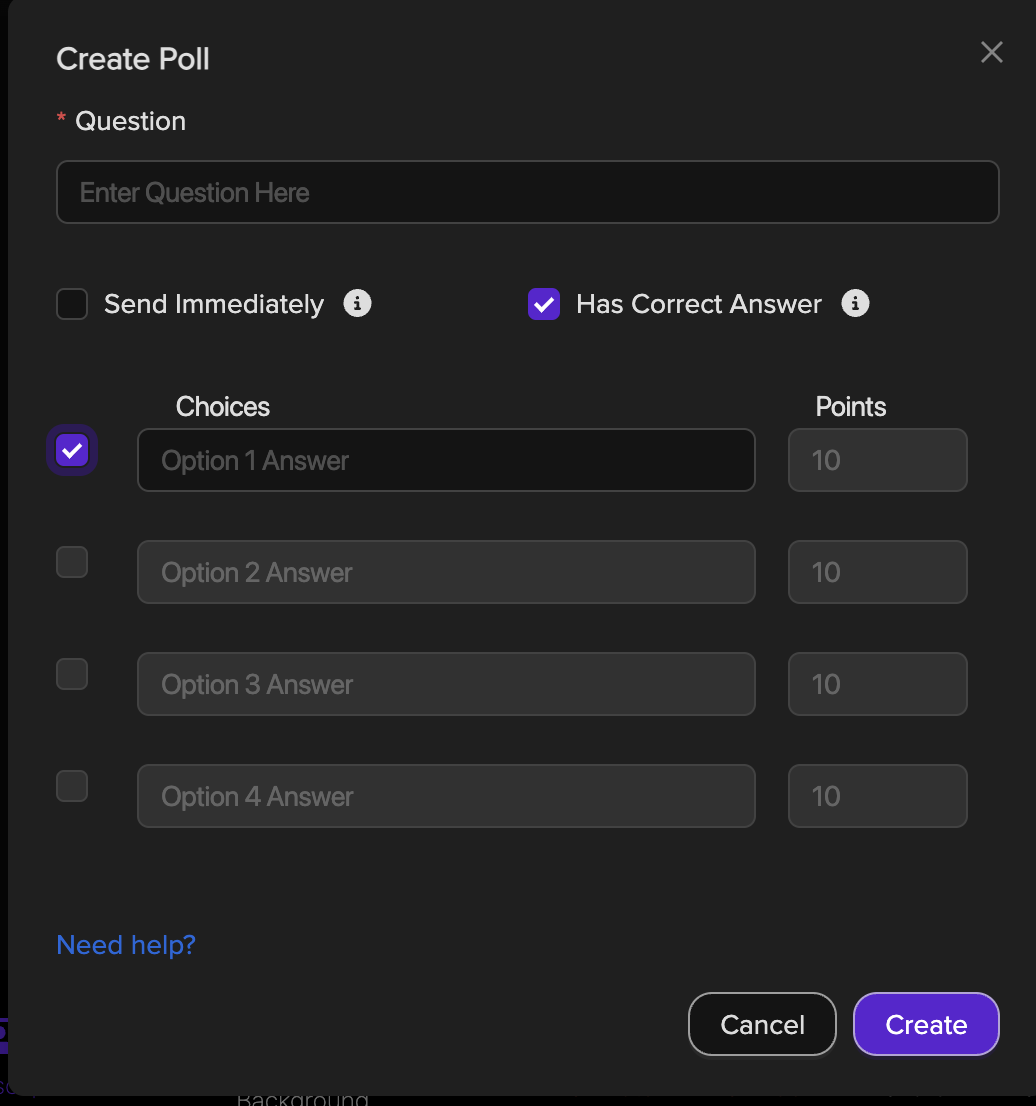Click the question entry field
Image resolution: width=1036 pixels, height=1106 pixels.
pyautogui.click(x=527, y=191)
